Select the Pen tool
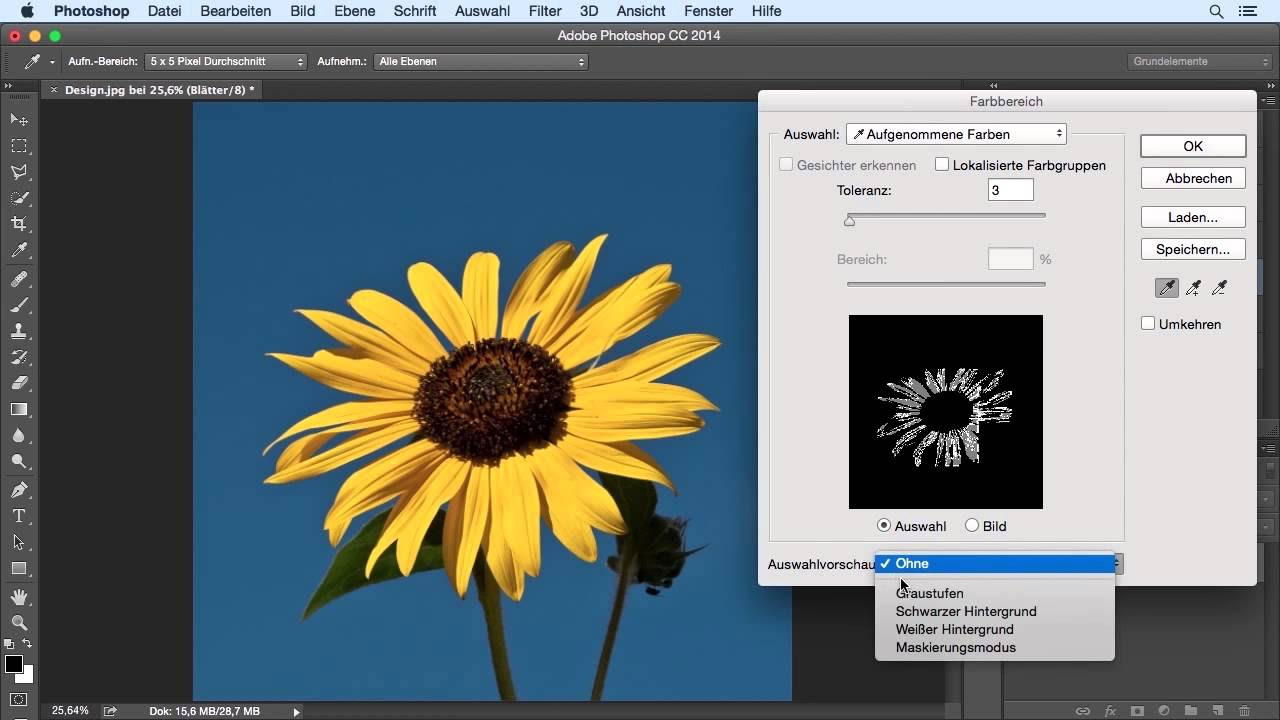The image size is (1280, 720). 18,490
